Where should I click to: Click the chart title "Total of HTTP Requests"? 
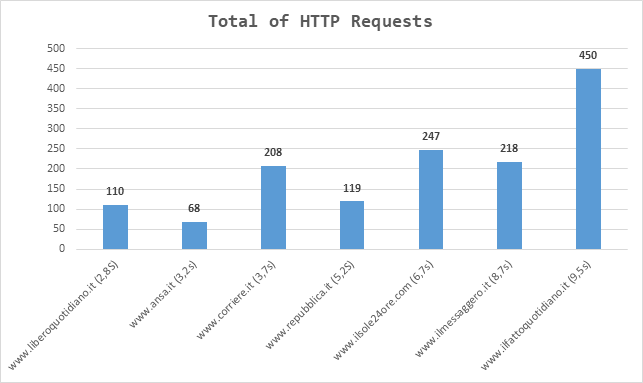tap(320, 21)
